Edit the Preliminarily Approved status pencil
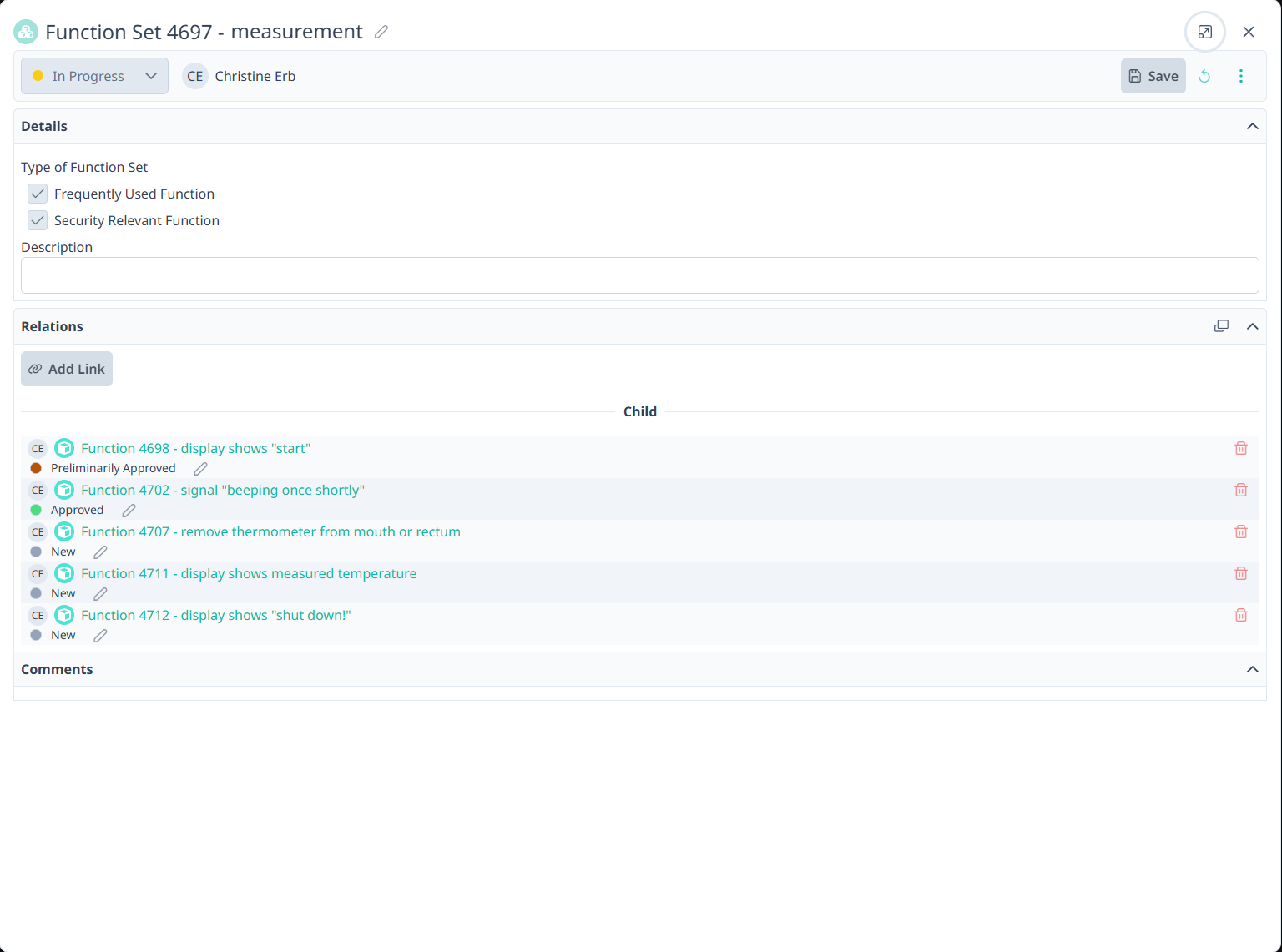This screenshot has height=952, width=1282. tap(200, 469)
